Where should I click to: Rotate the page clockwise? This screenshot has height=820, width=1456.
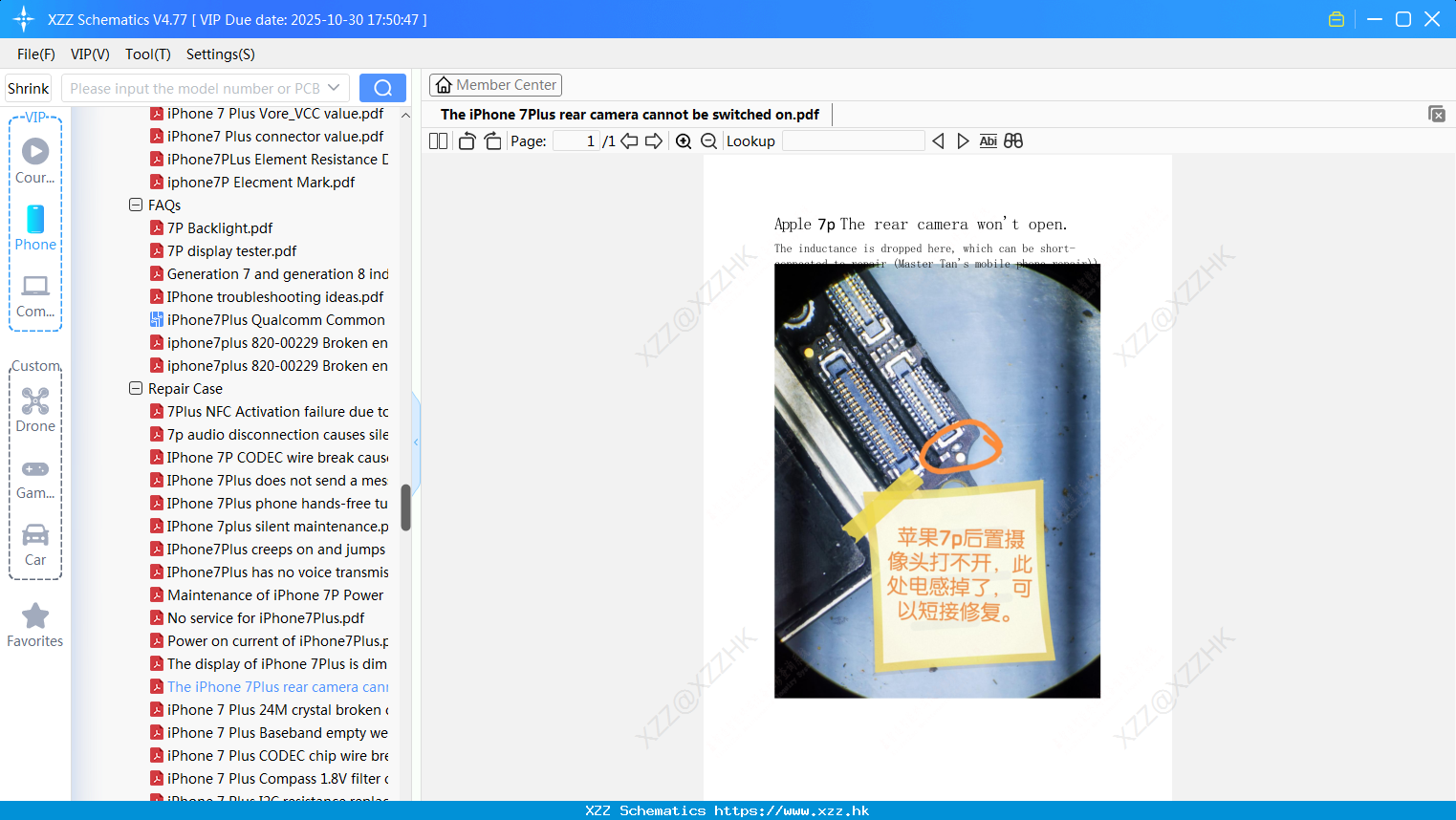(x=492, y=141)
